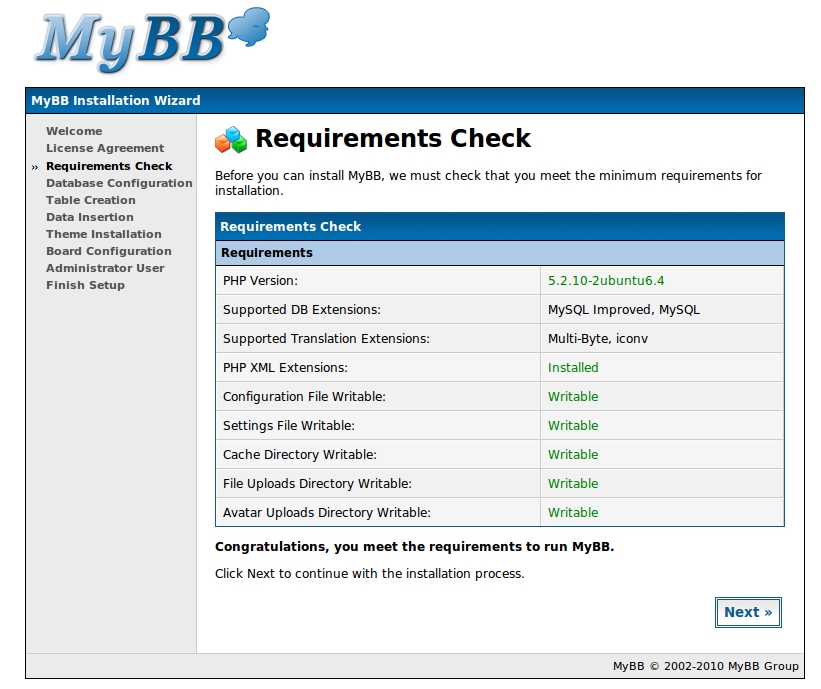Click the MyBB logo
This screenshot has width=821, height=689.
(x=152, y=40)
